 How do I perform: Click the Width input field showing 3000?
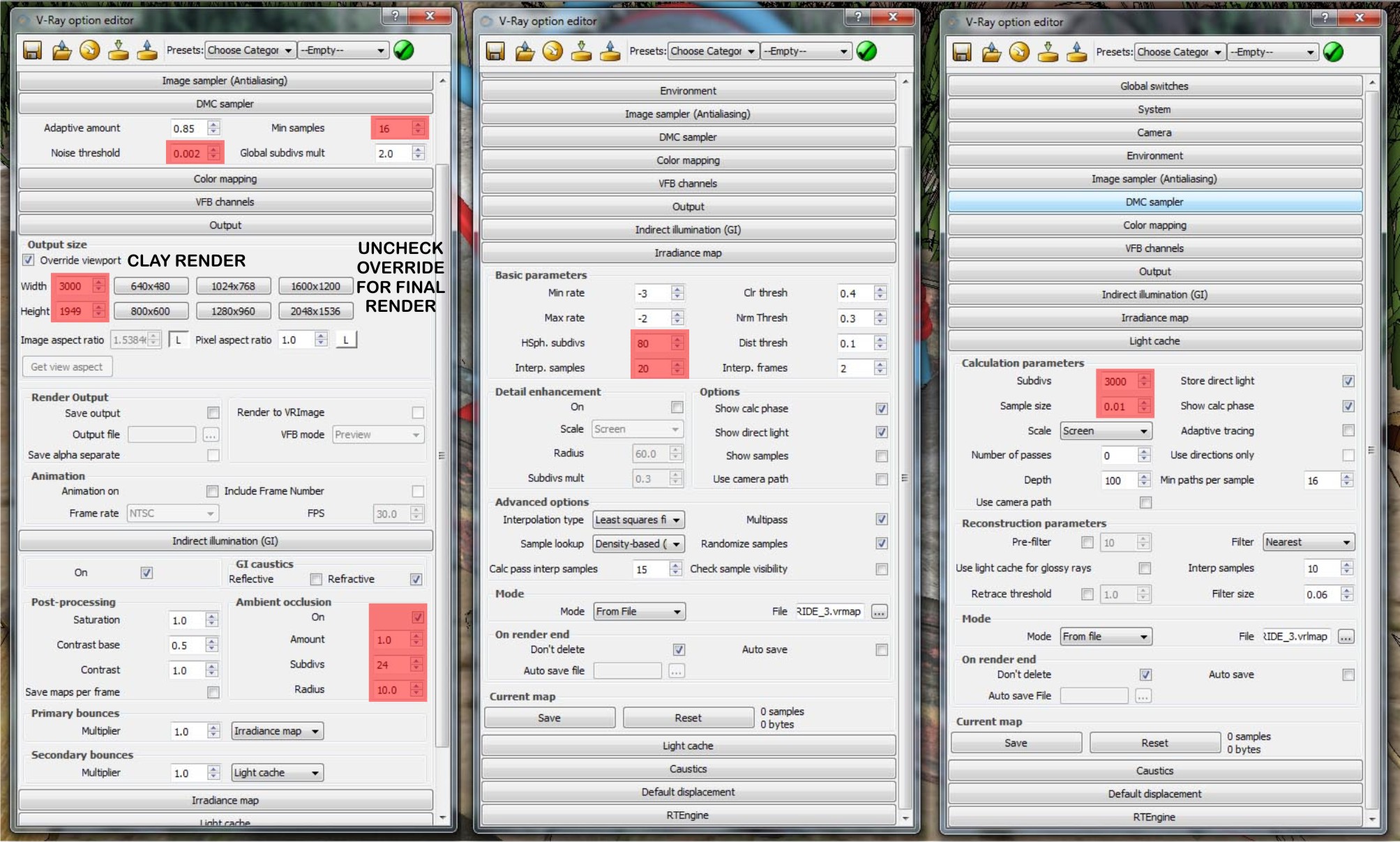pos(74,286)
